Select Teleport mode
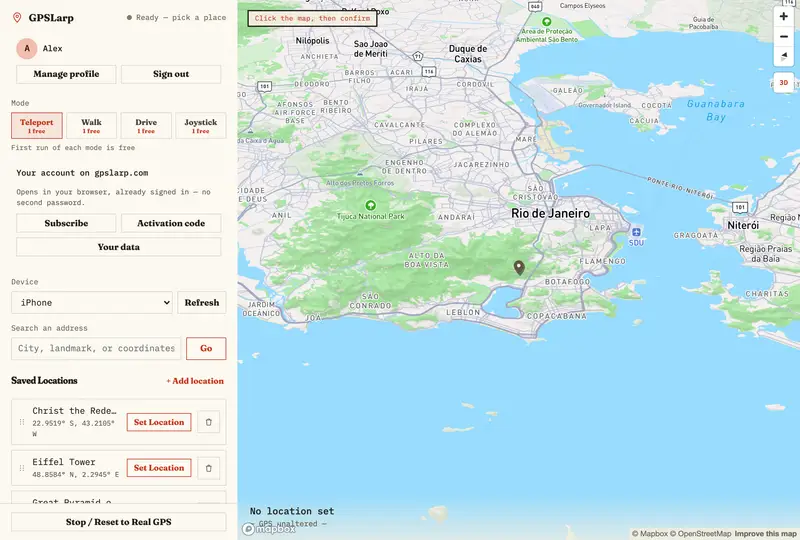800x540 pixels. tap(37, 126)
